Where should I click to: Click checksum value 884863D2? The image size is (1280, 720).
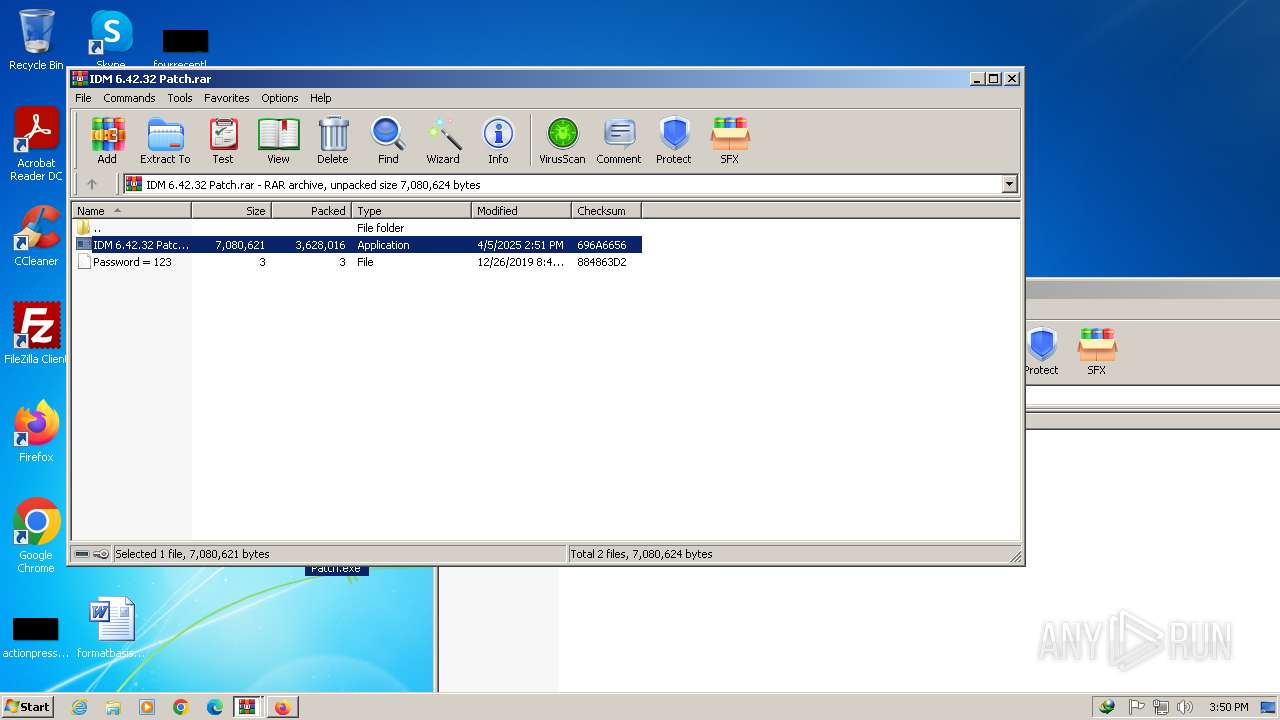(602, 262)
